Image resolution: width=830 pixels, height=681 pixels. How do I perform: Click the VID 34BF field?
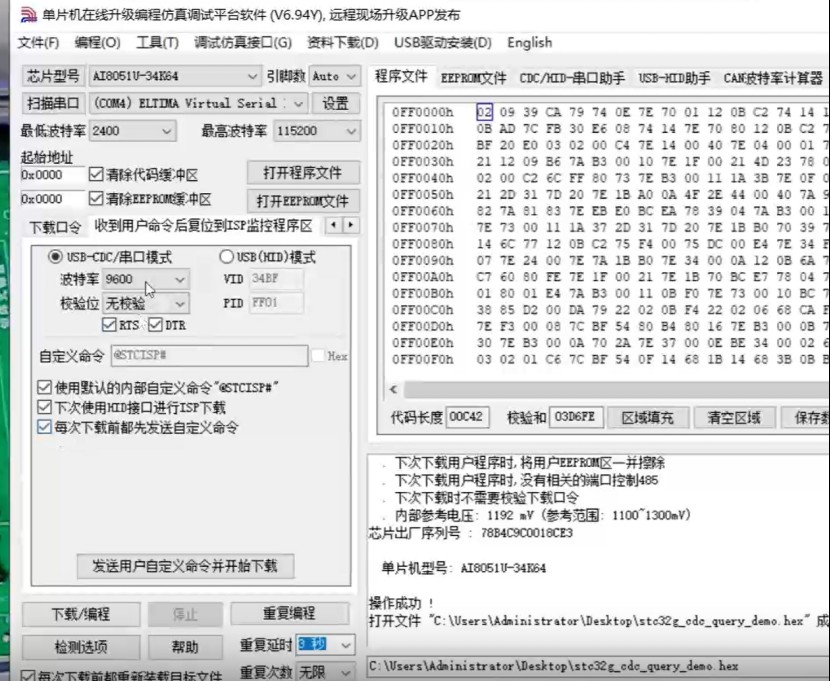[276, 278]
